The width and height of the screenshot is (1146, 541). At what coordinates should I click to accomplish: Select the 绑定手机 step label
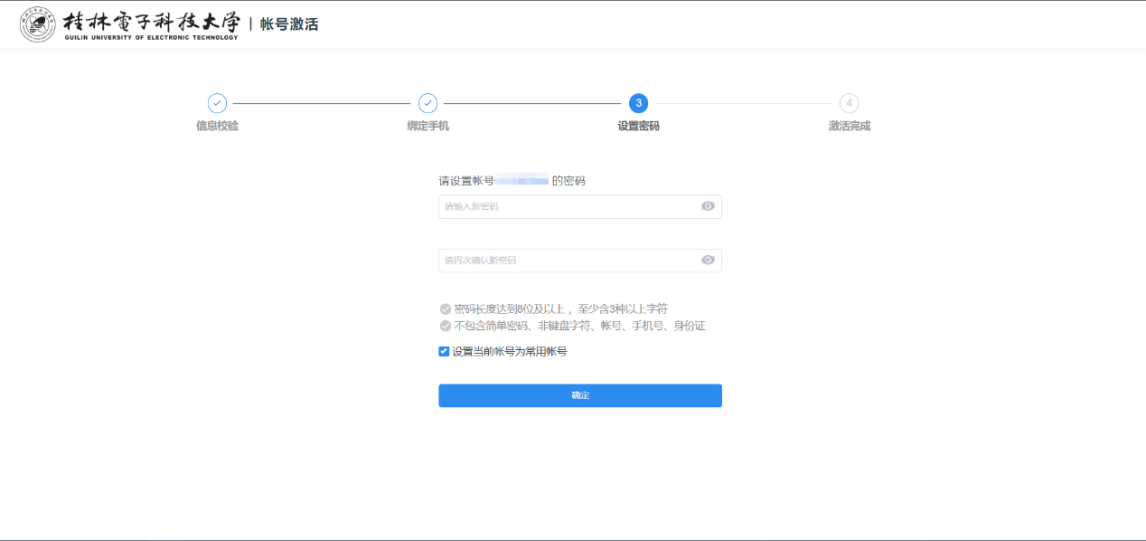point(427,126)
